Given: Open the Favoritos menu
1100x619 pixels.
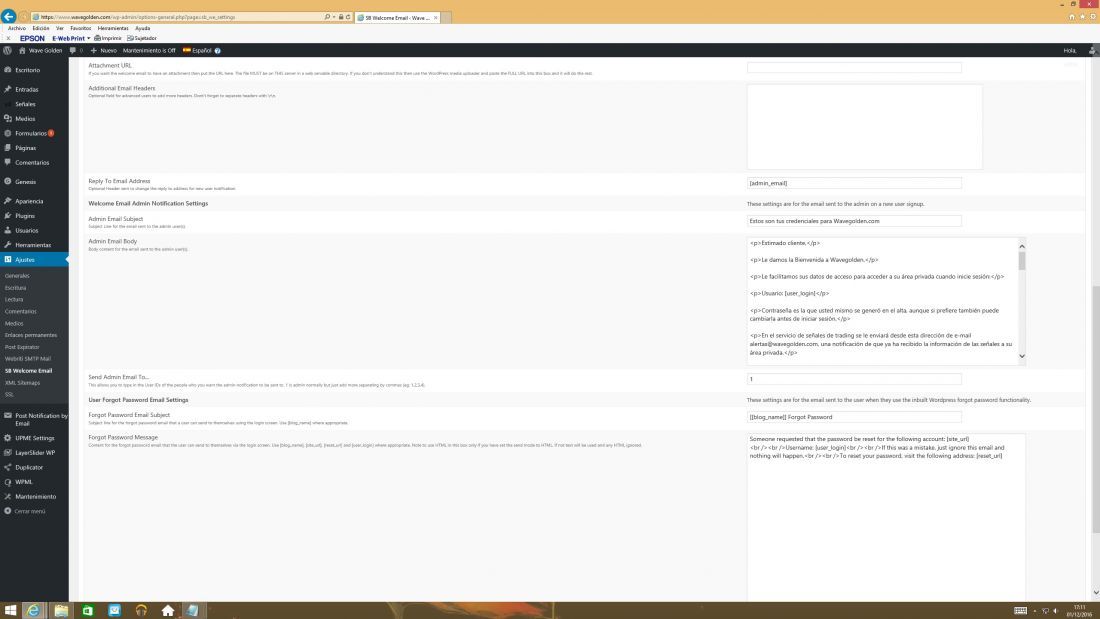Looking at the screenshot, I should pyautogui.click(x=81, y=29).
